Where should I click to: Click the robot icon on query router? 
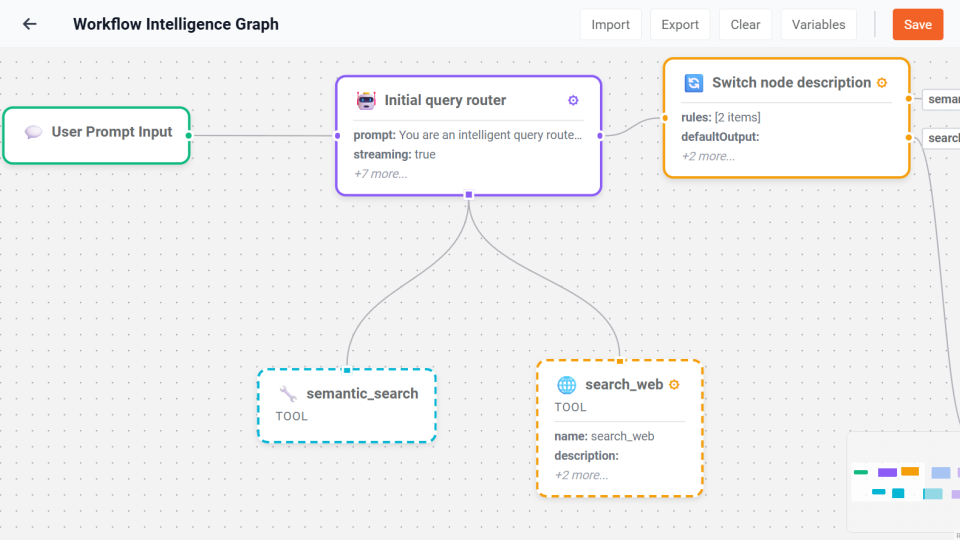click(x=366, y=100)
